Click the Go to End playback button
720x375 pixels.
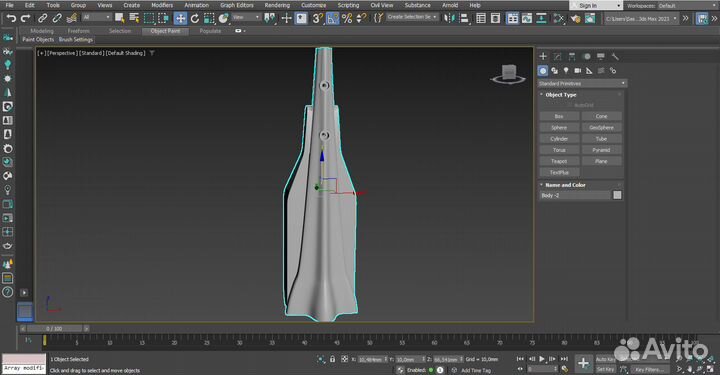(x=564, y=359)
